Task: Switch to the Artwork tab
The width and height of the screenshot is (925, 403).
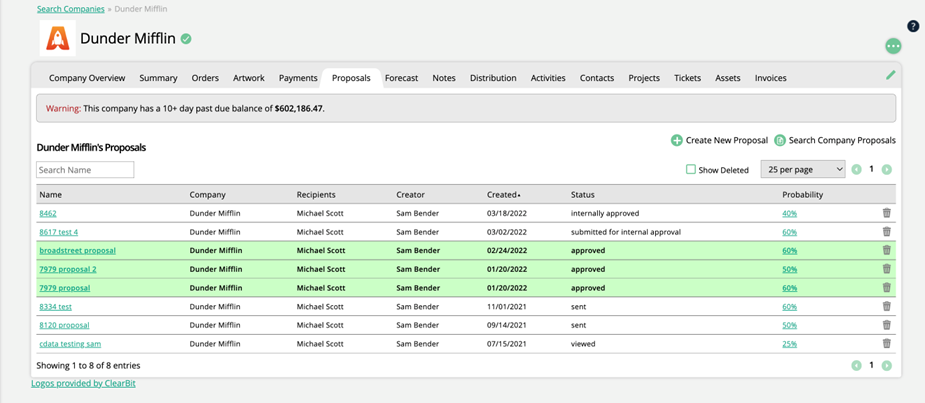Action: tap(249, 78)
